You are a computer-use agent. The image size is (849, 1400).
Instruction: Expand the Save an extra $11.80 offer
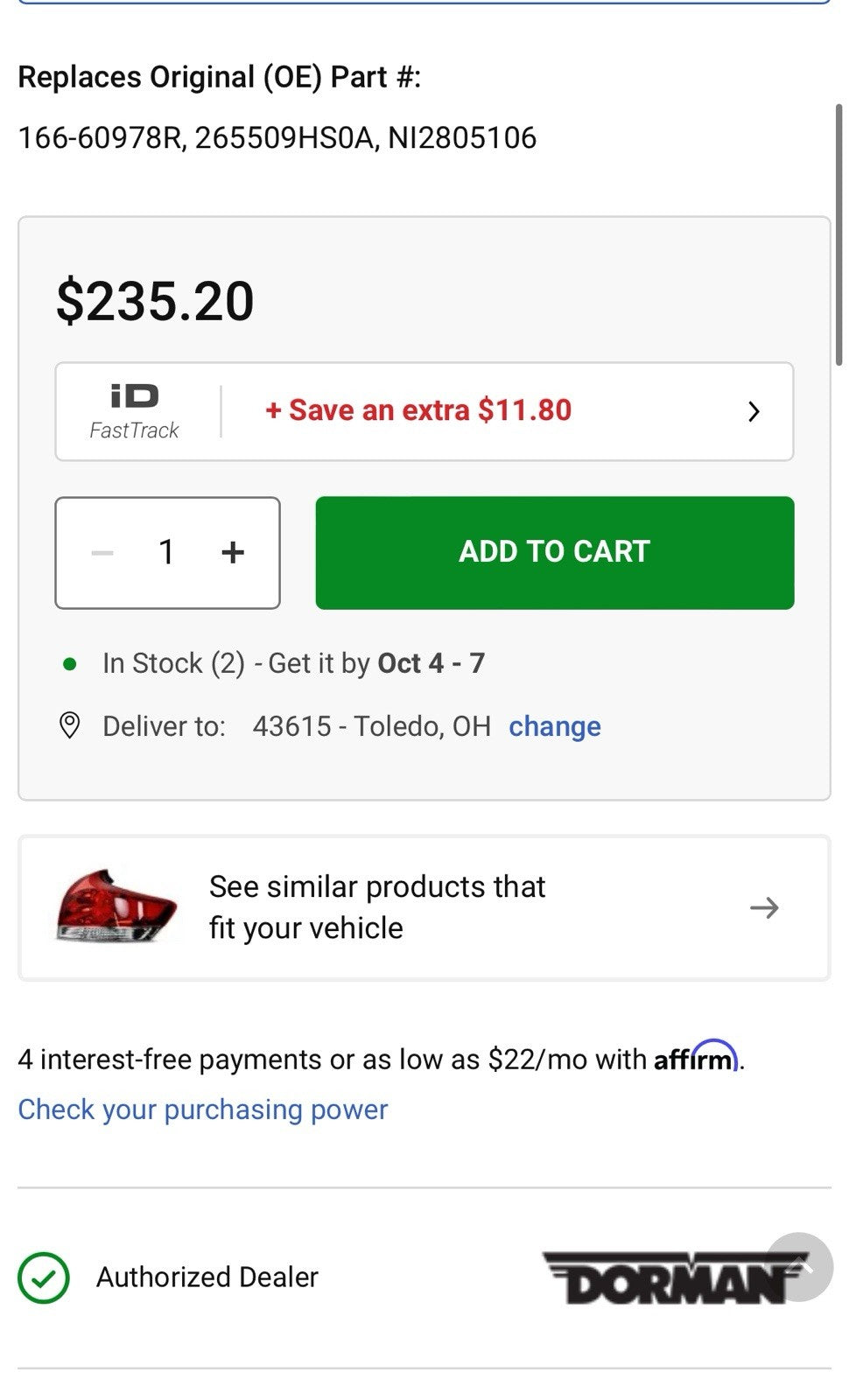pyautogui.click(x=418, y=410)
